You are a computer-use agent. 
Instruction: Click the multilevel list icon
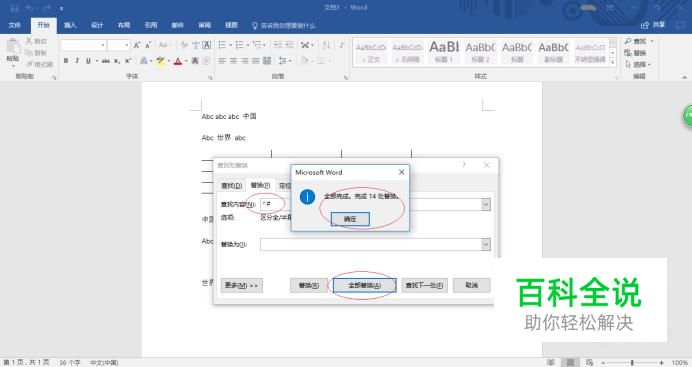tap(257, 45)
